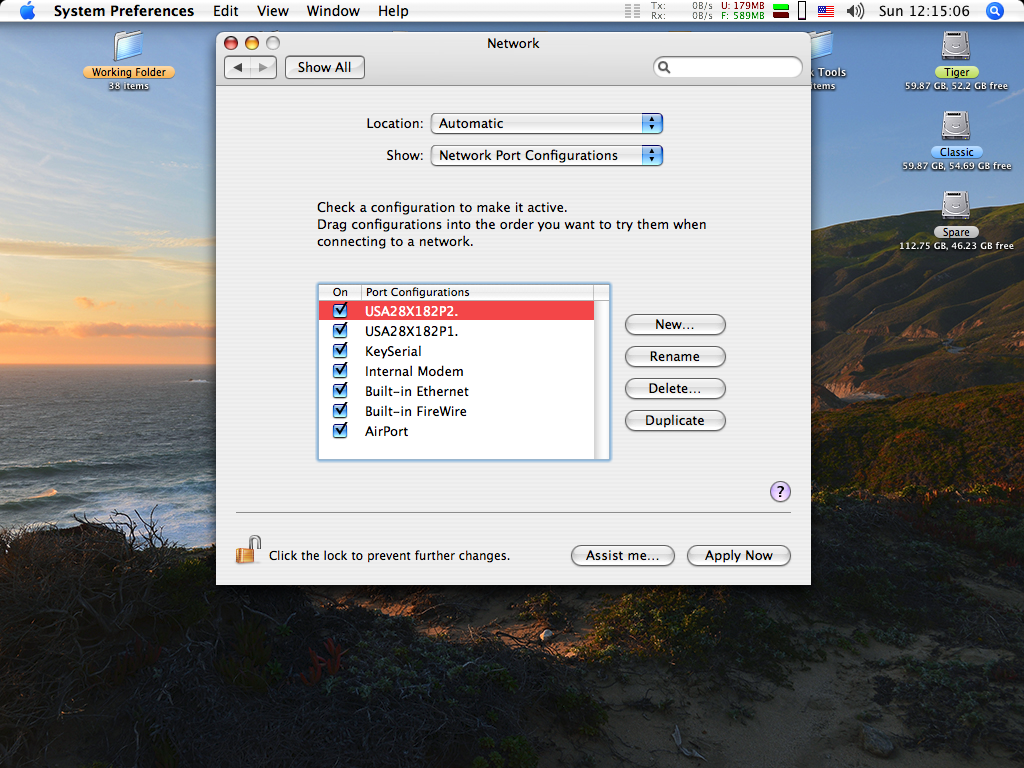
Task: Click the Apply Now button
Action: pos(739,556)
